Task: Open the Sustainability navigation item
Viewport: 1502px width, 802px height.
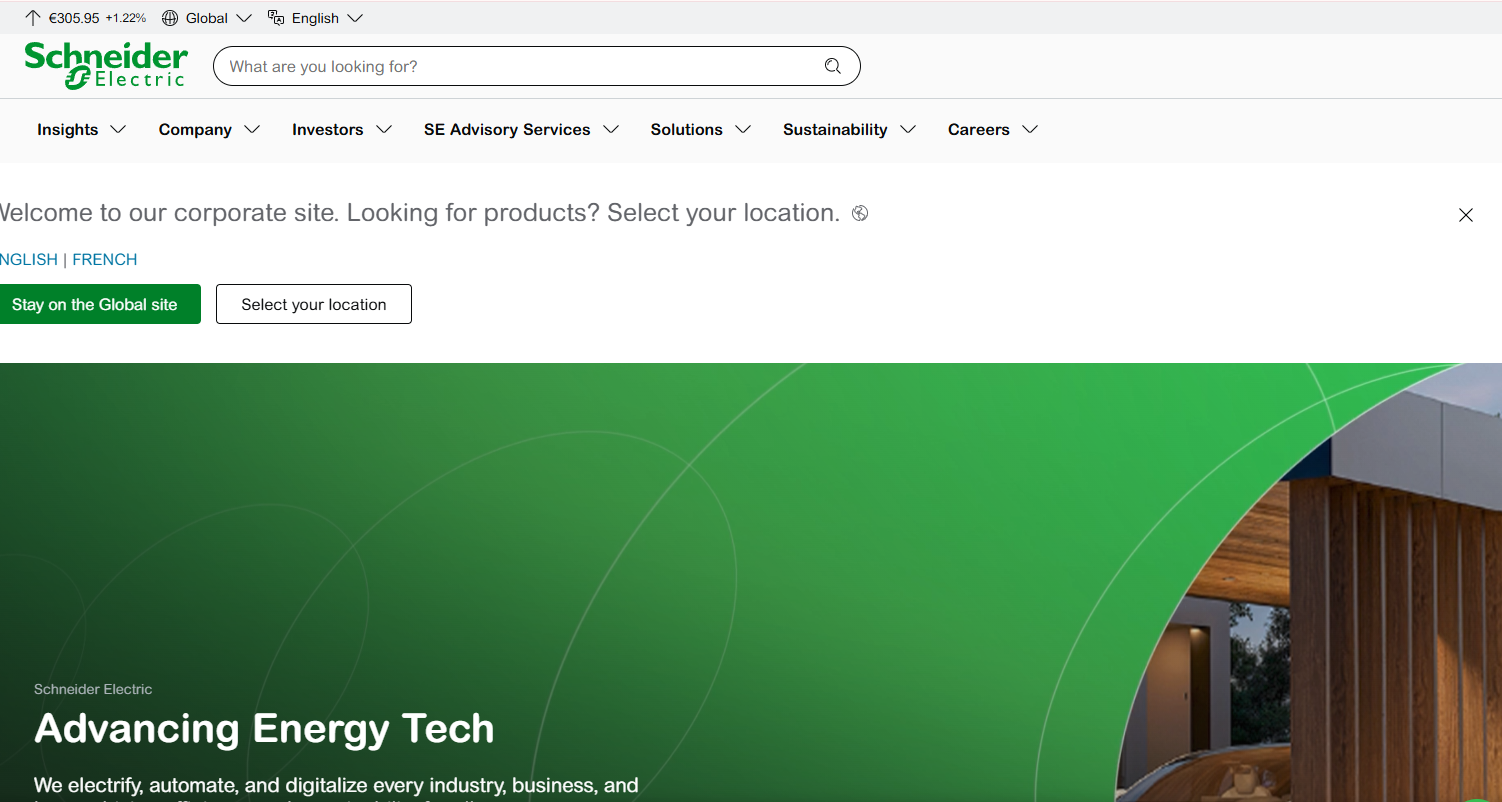Action: click(x=835, y=130)
